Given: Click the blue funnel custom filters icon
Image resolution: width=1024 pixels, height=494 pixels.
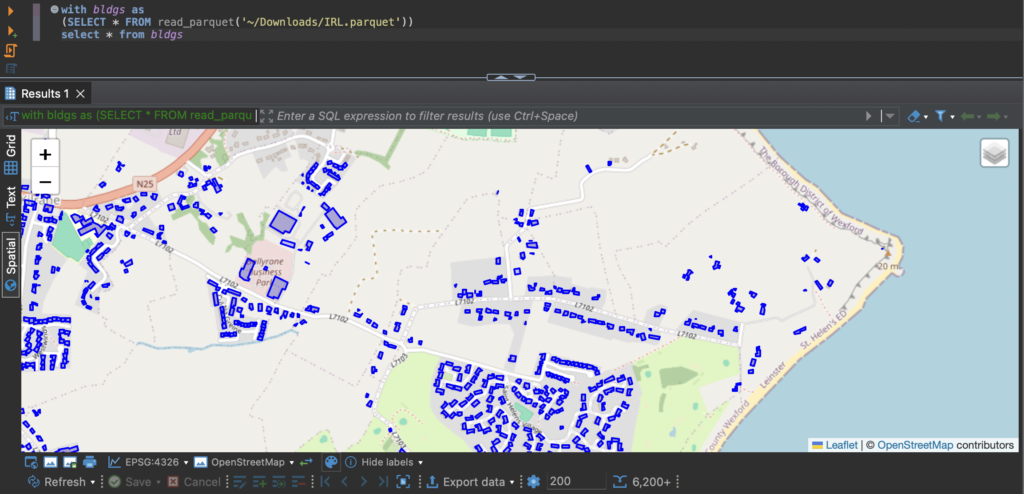Looking at the screenshot, I should 940,116.
